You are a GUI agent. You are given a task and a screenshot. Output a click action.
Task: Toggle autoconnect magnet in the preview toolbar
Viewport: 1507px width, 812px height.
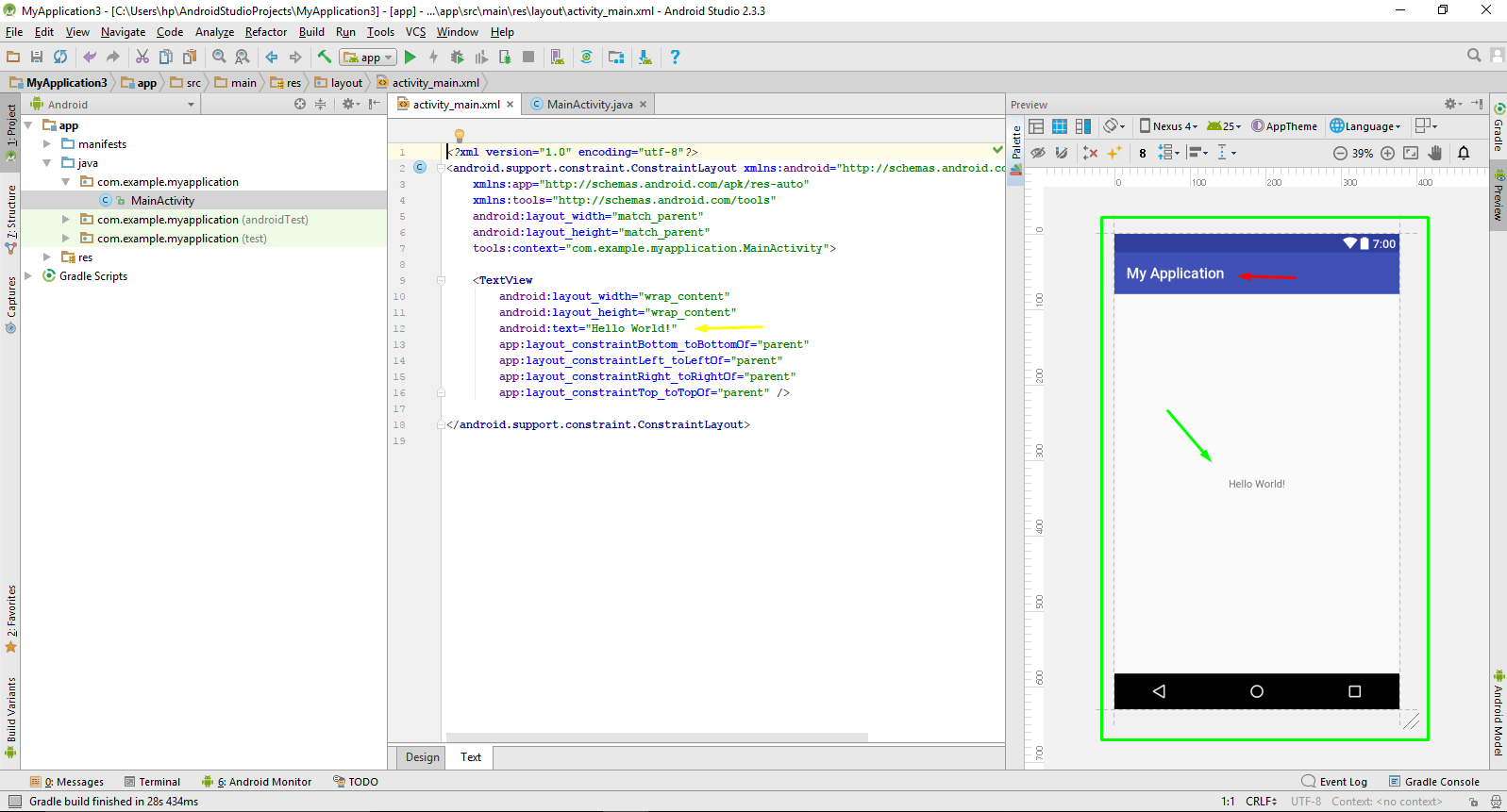point(1062,153)
